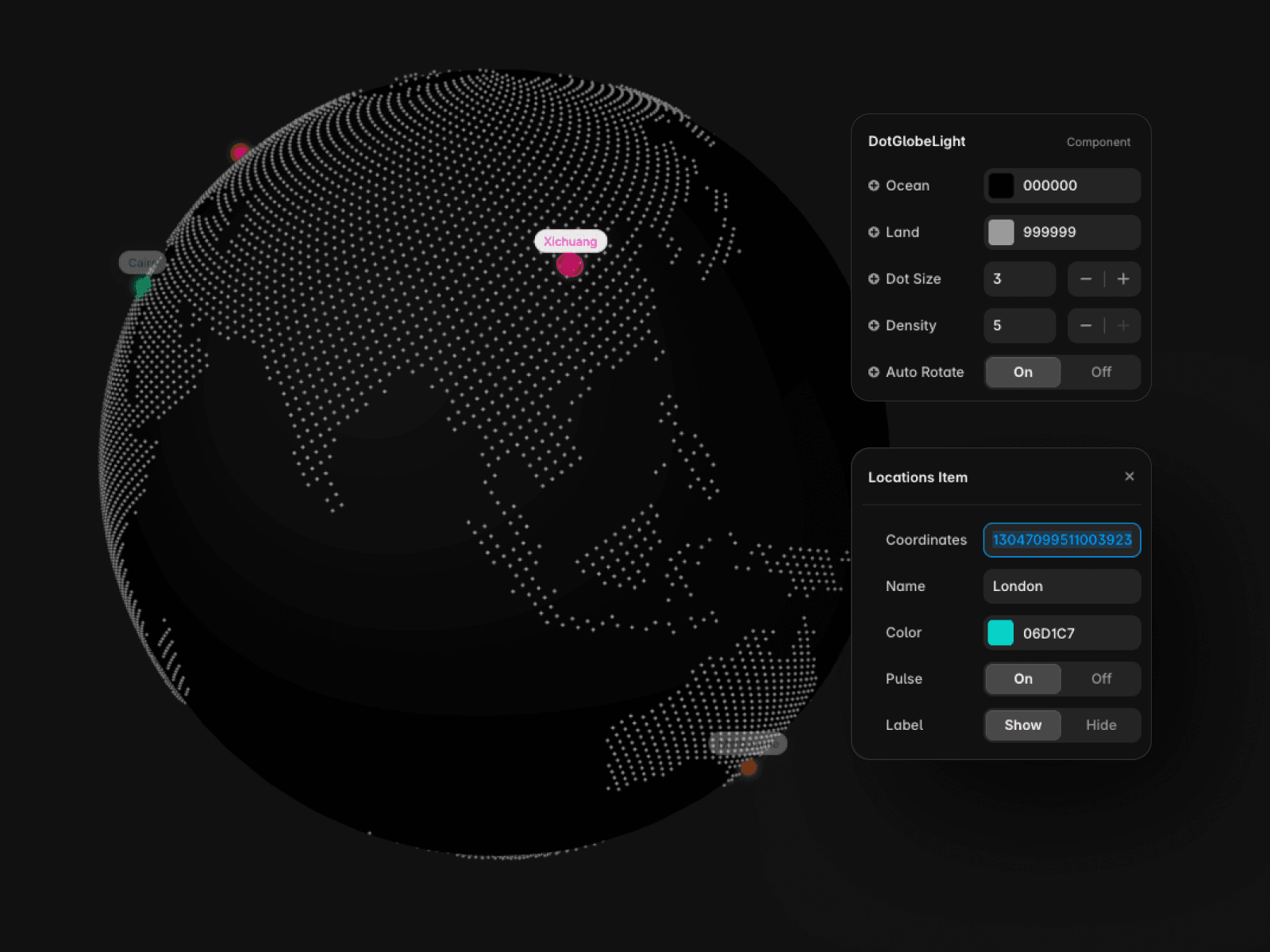
Task: Increase Density with plus button
Action: tap(1123, 325)
